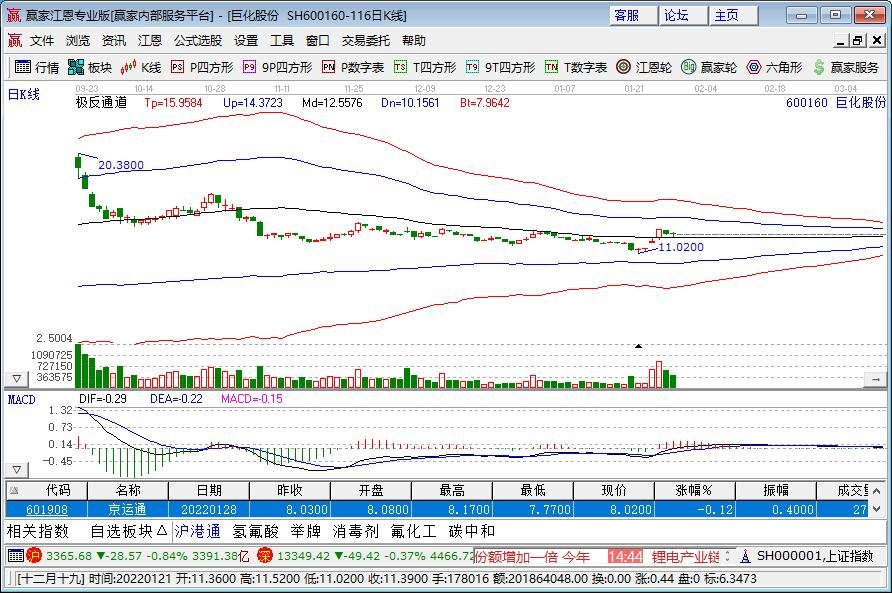Click the 客服 button in title bar
Viewport: 892px width, 593px height.
633,15
